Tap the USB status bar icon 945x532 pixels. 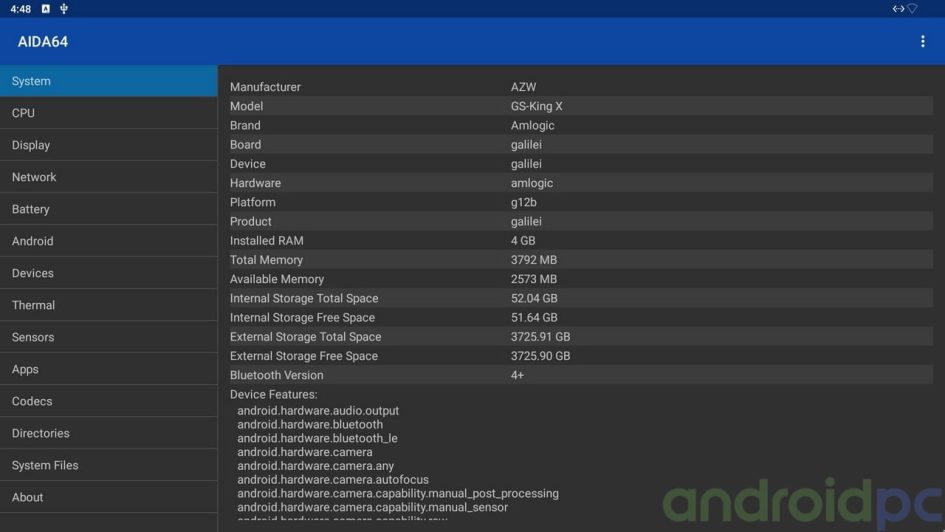(x=64, y=8)
